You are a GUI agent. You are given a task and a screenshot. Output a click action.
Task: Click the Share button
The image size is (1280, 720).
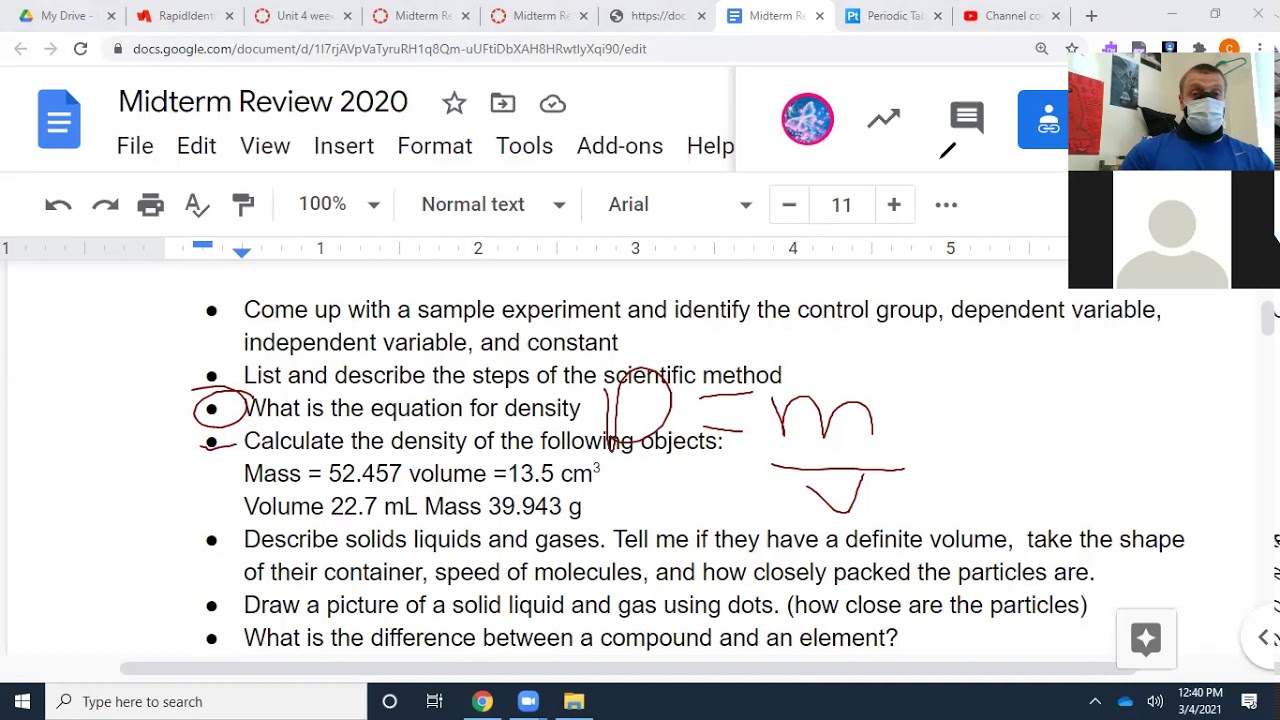1043,119
